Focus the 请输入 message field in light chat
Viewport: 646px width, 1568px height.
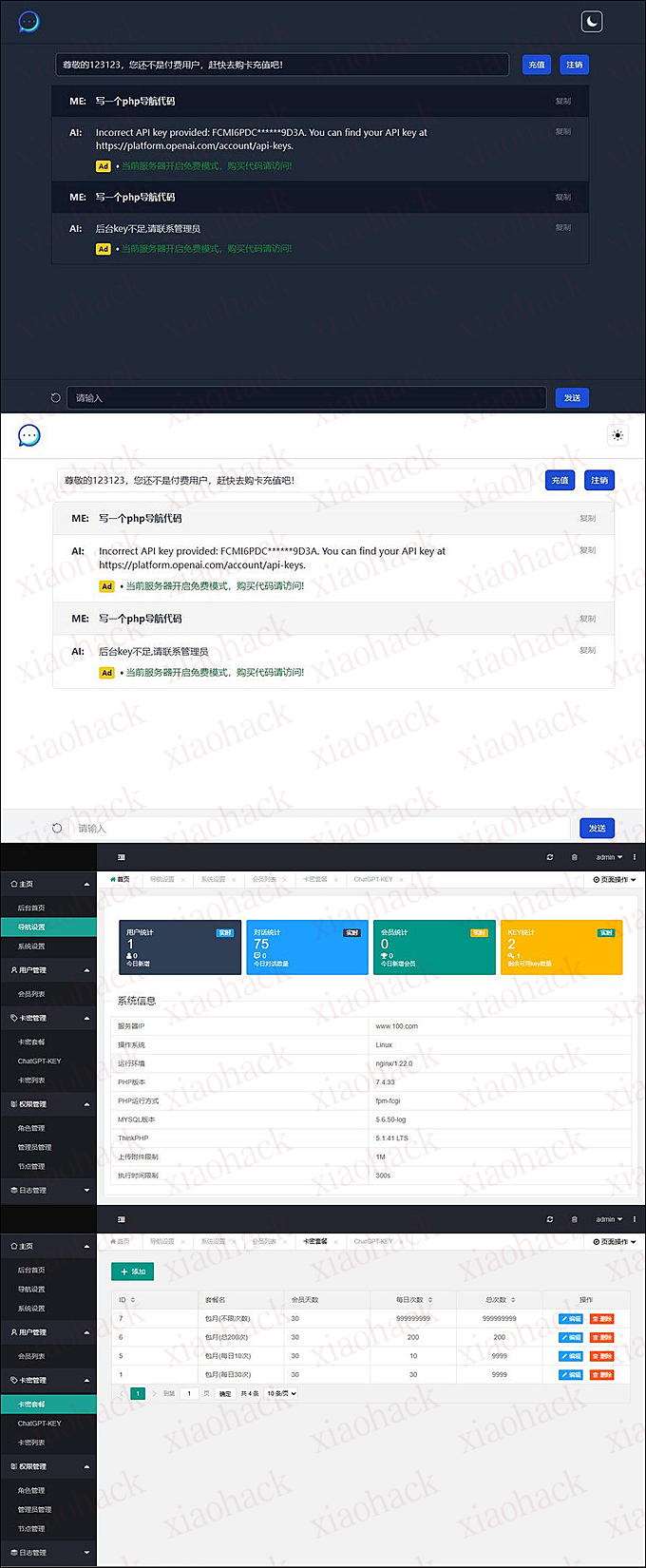click(x=320, y=829)
